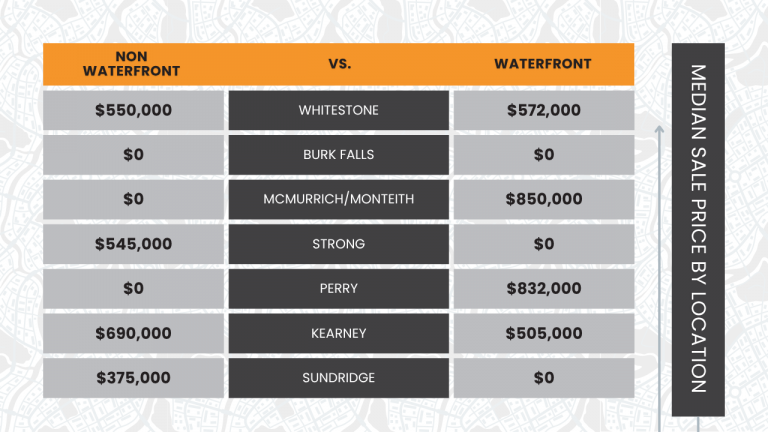Click the $505,000 Kearney waterfront price

pos(543,333)
